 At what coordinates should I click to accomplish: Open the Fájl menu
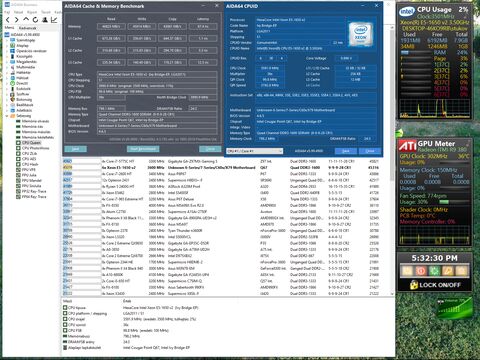pyautogui.click(x=7, y=12)
